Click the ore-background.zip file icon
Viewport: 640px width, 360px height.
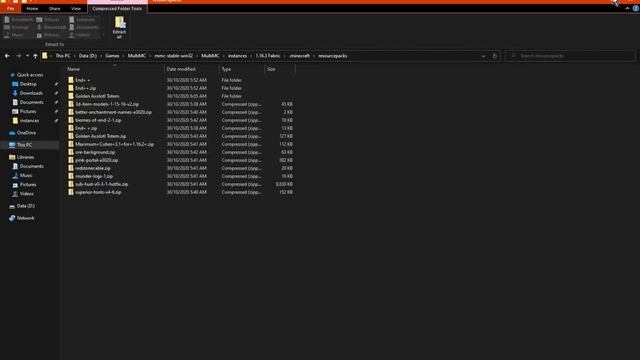[71, 152]
